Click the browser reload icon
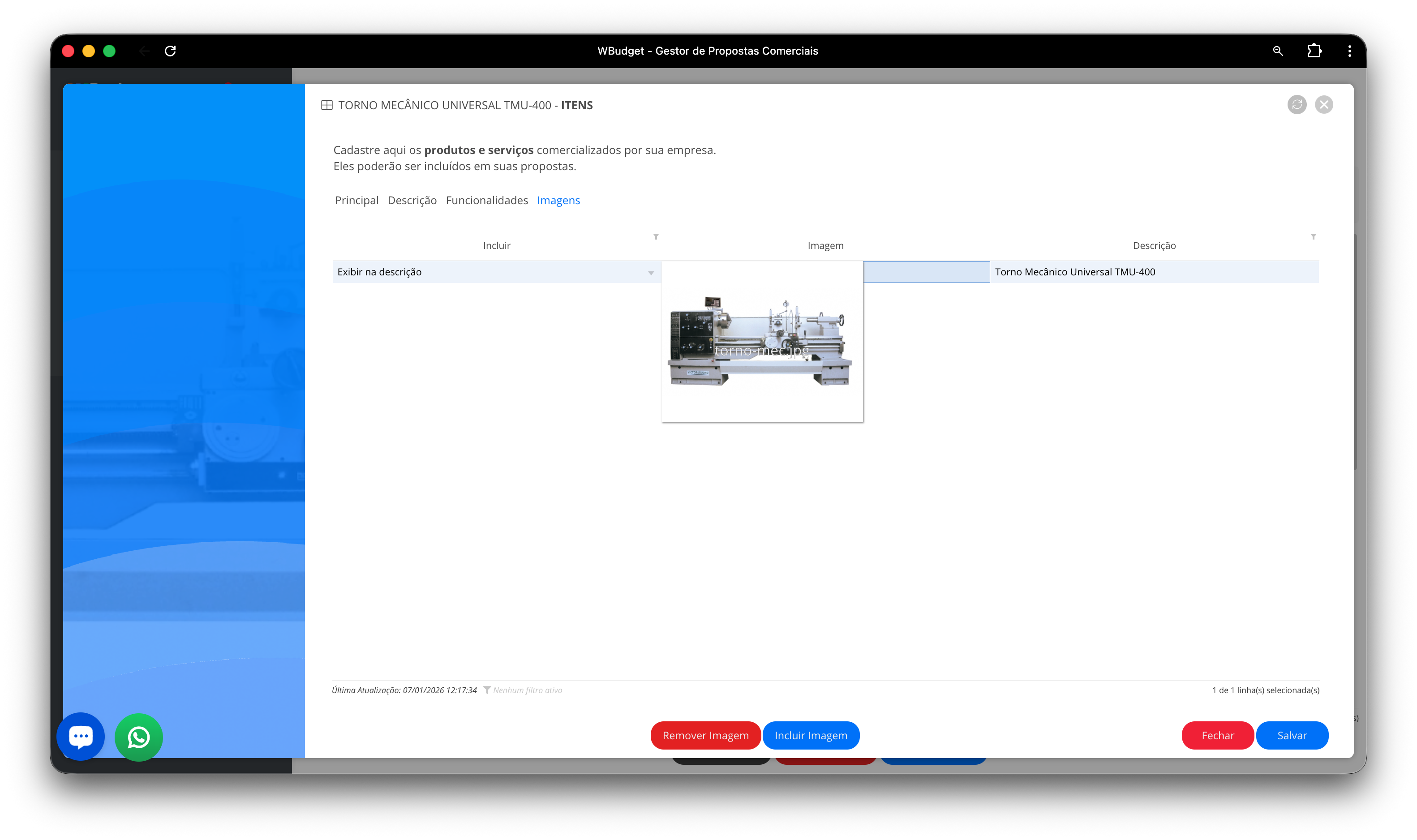 170,51
